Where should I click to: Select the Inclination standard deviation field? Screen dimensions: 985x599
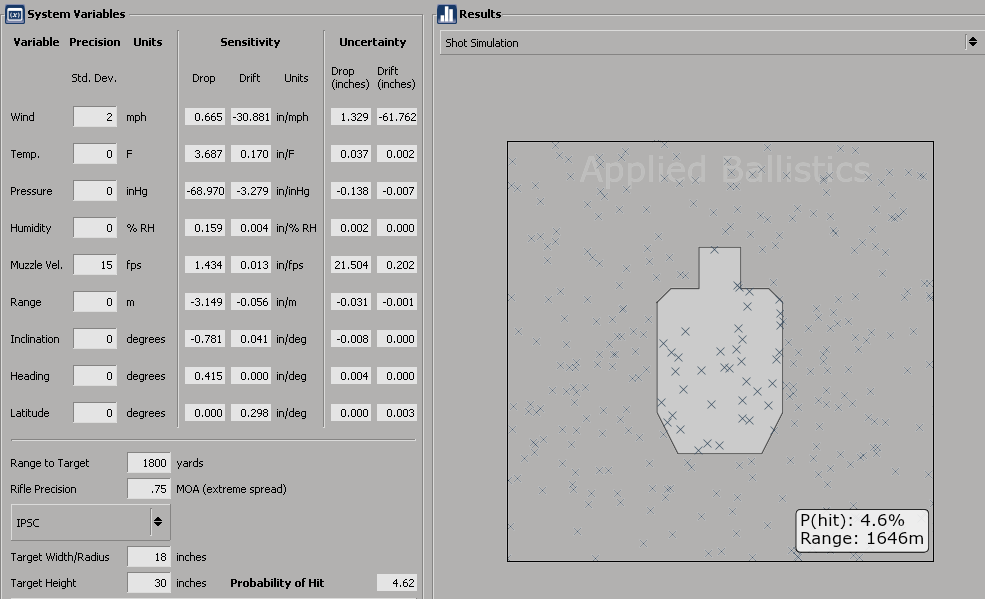pos(95,339)
